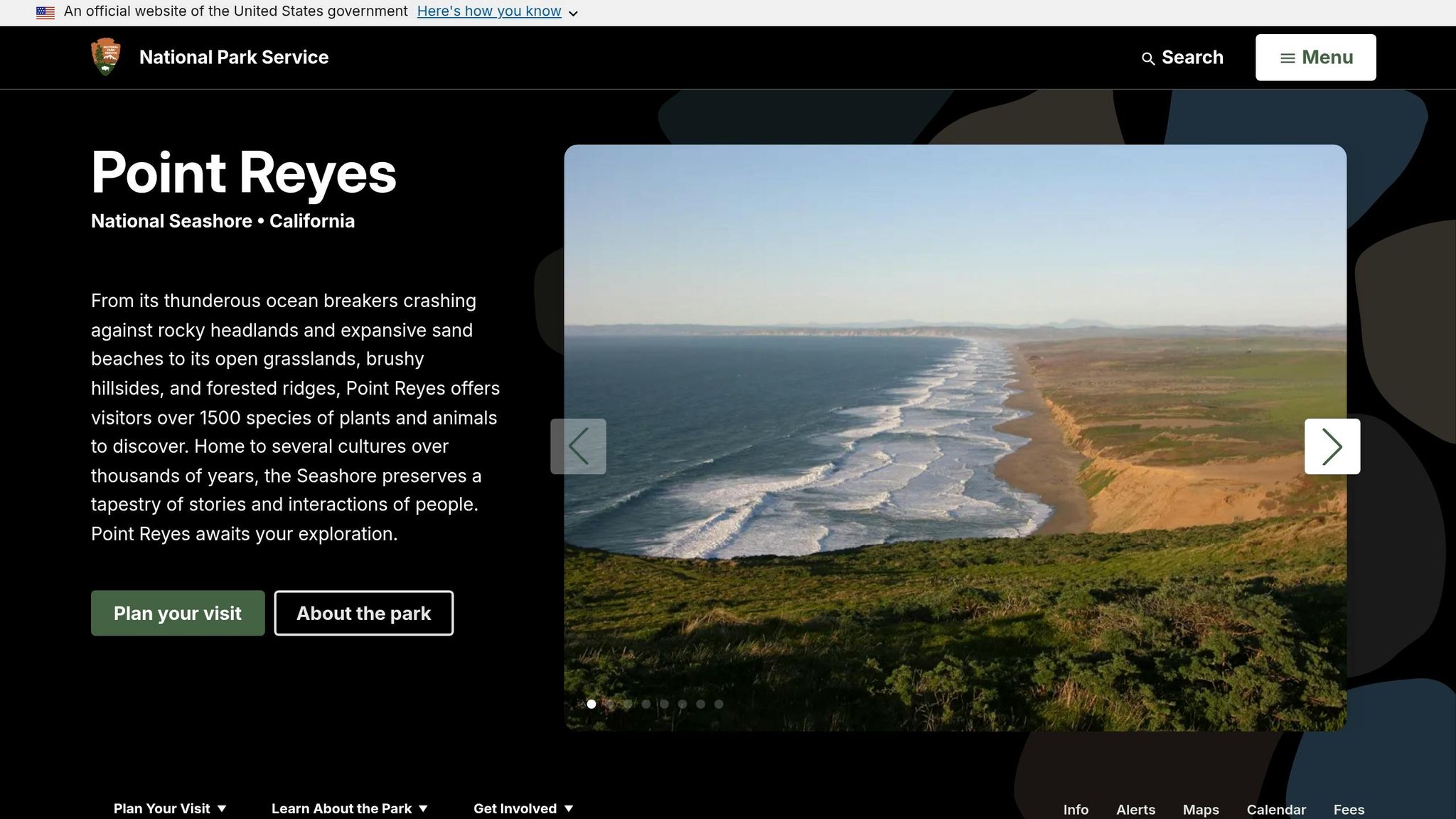Select the fourth carousel slide dot
The image size is (1456, 819).
coord(646,704)
